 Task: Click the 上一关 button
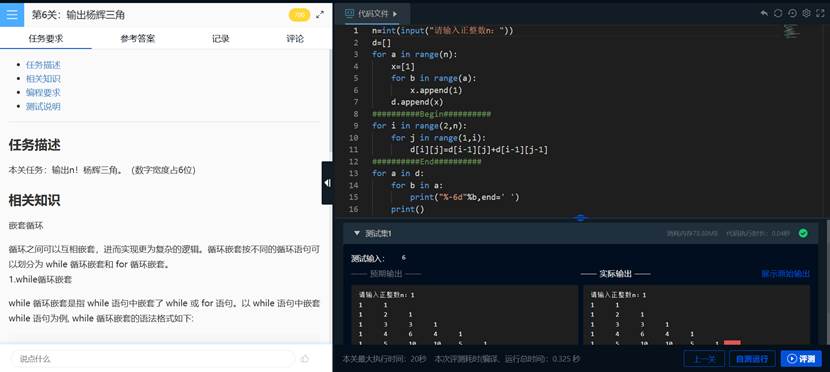tap(704, 359)
